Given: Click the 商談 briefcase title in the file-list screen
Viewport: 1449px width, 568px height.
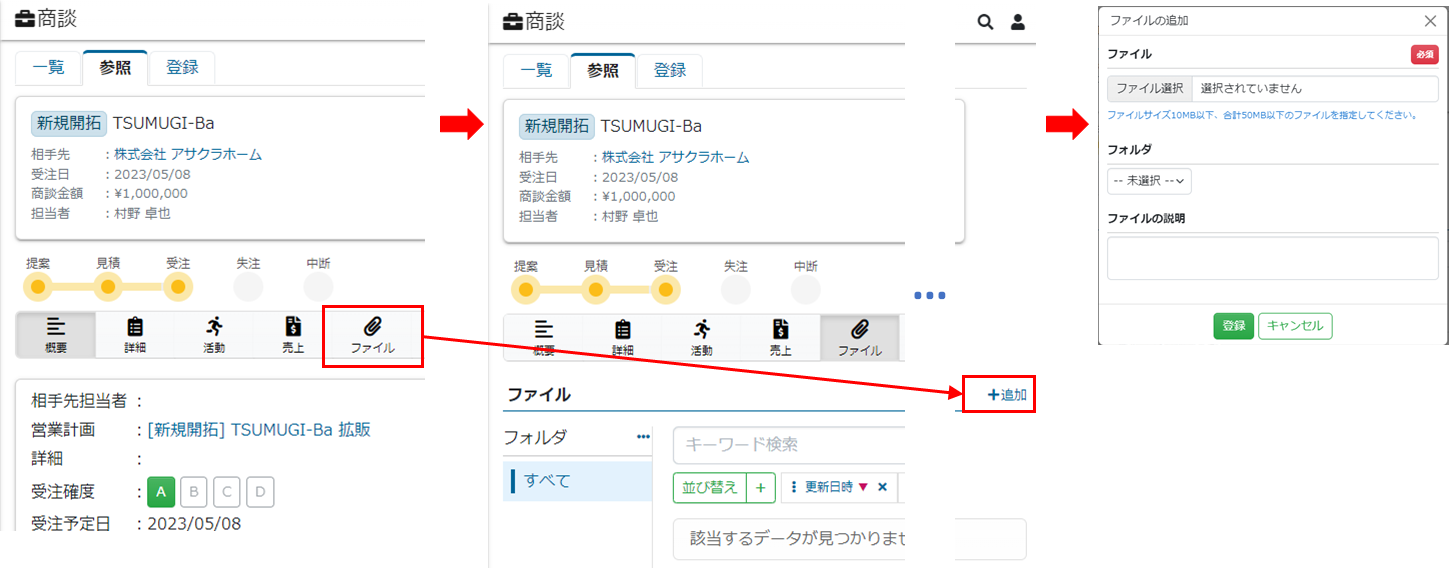Looking at the screenshot, I should (533, 21).
